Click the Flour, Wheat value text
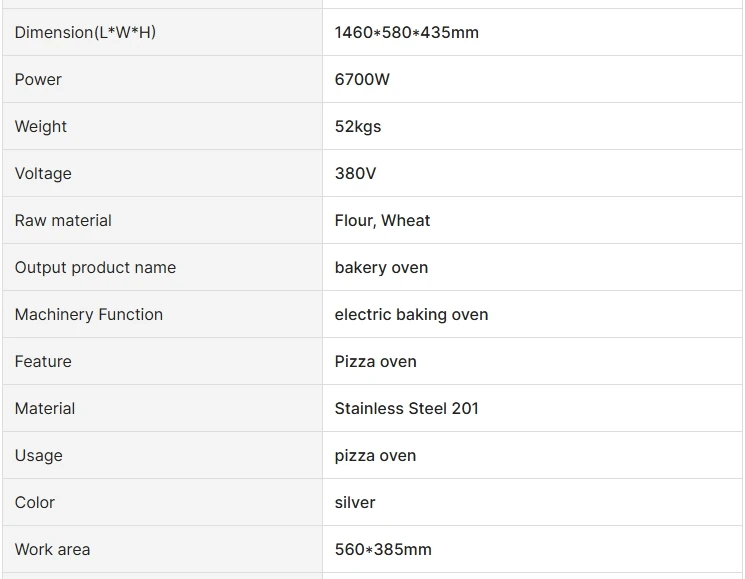 (x=382, y=220)
